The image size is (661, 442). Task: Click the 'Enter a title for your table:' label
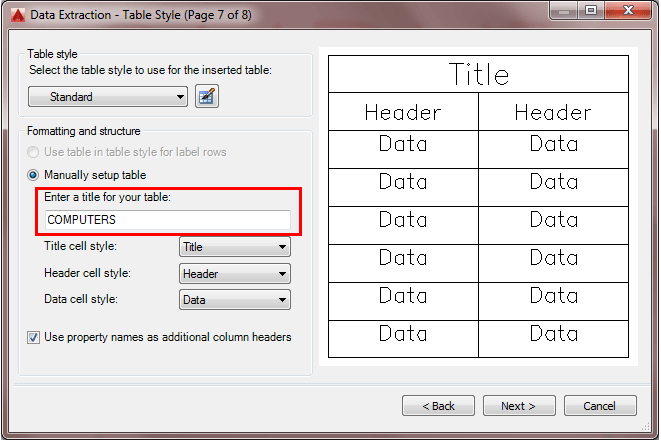tap(107, 197)
